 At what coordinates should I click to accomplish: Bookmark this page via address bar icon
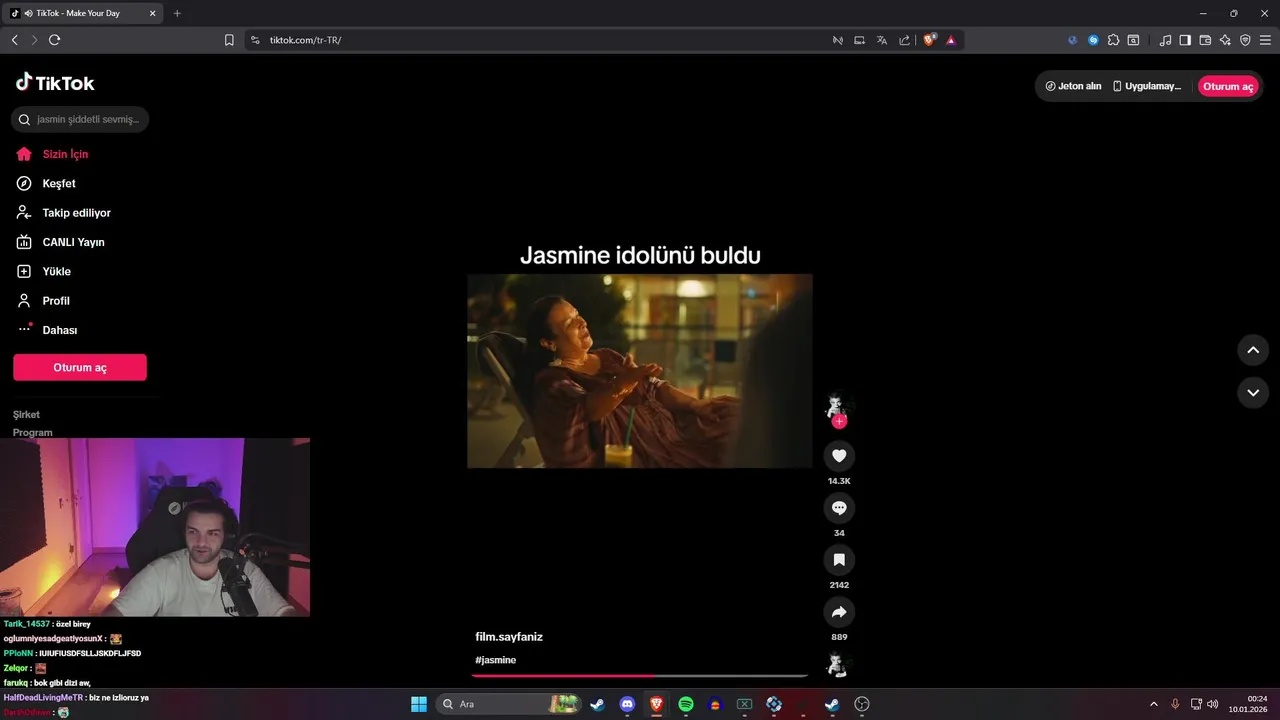point(229,40)
